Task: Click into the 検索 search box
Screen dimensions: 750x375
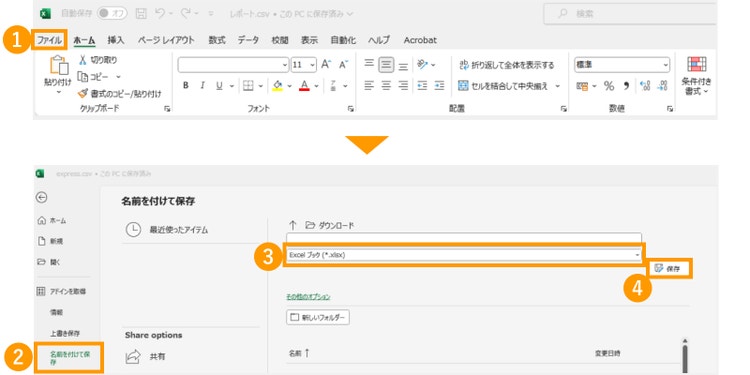Action: [x=630, y=14]
